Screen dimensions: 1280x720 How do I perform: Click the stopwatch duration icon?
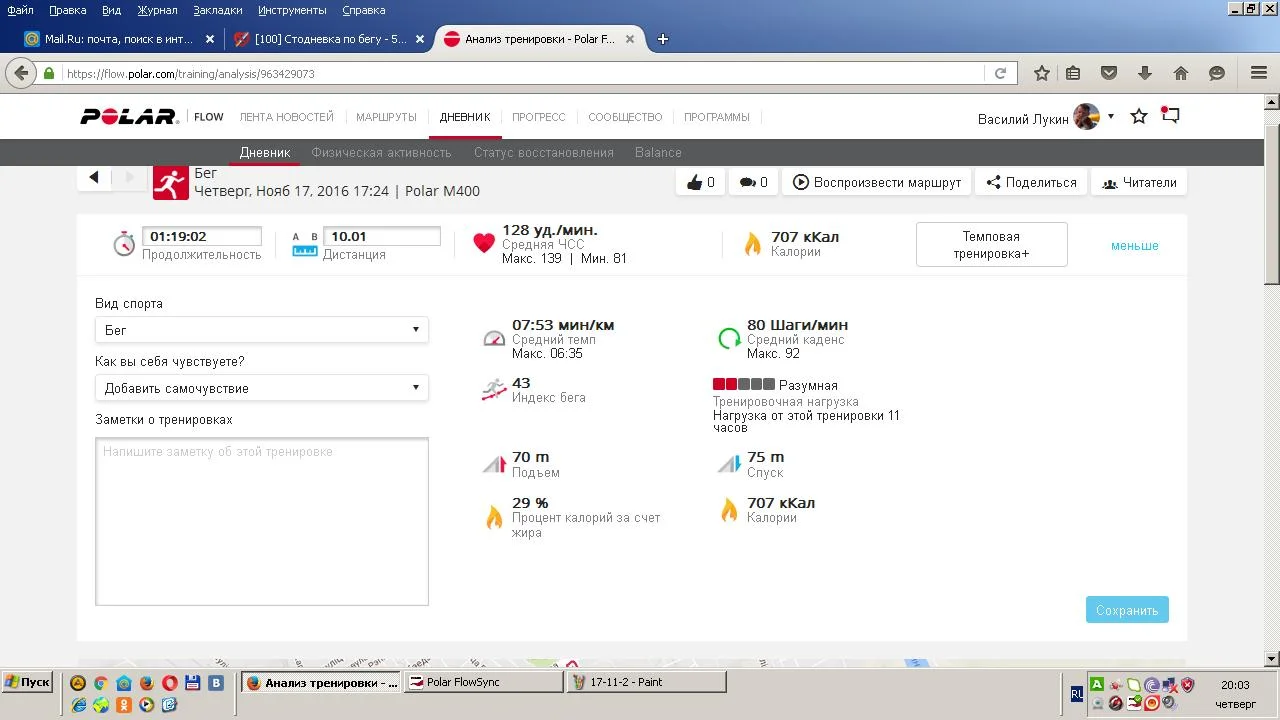point(123,243)
